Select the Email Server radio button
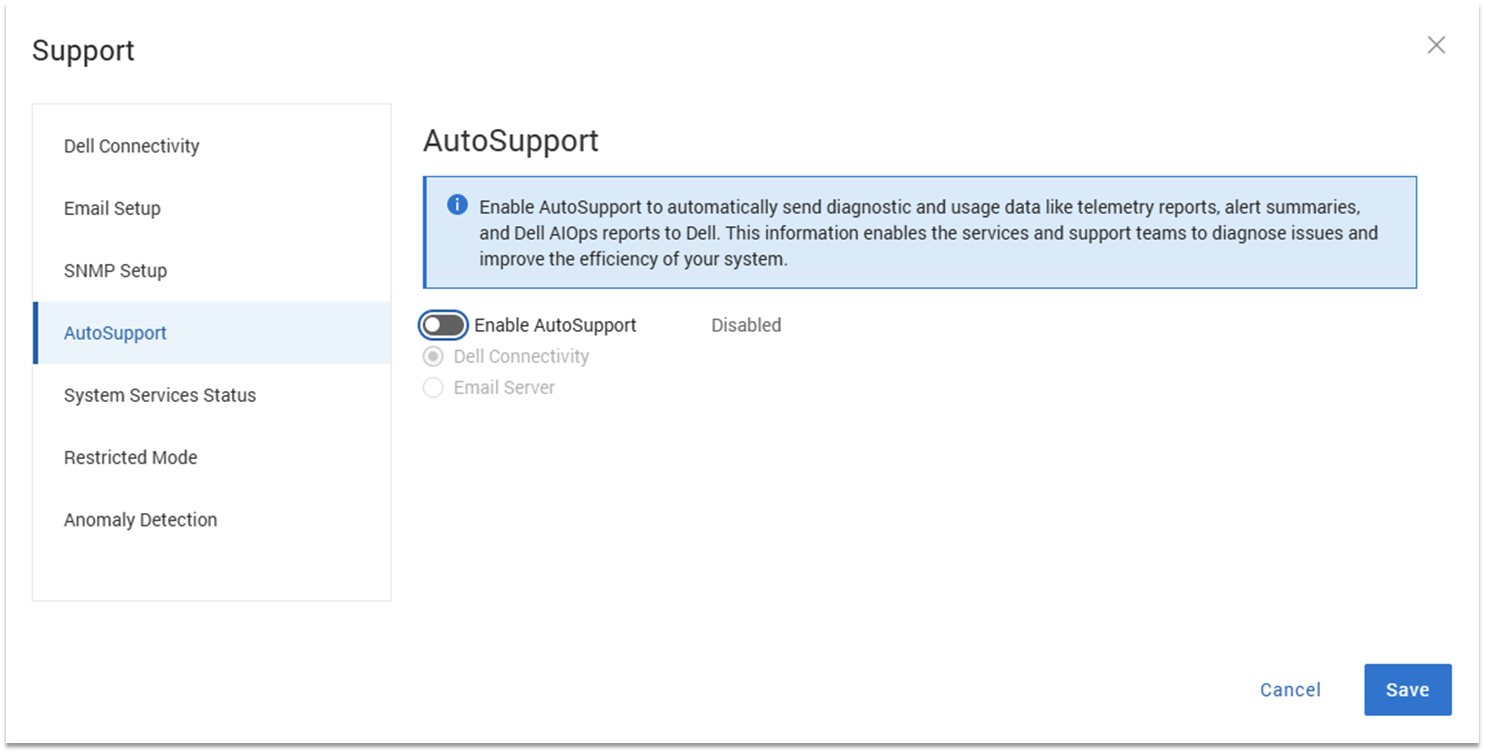 432,387
